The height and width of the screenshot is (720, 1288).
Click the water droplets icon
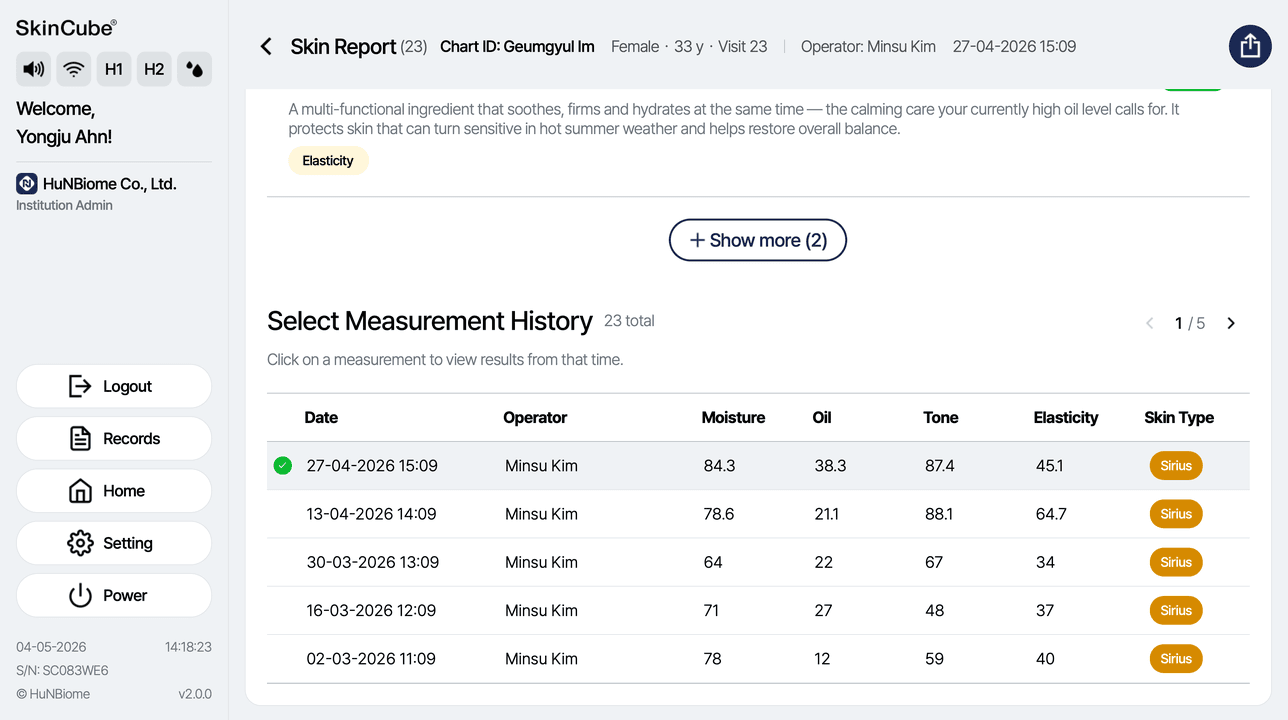194,69
